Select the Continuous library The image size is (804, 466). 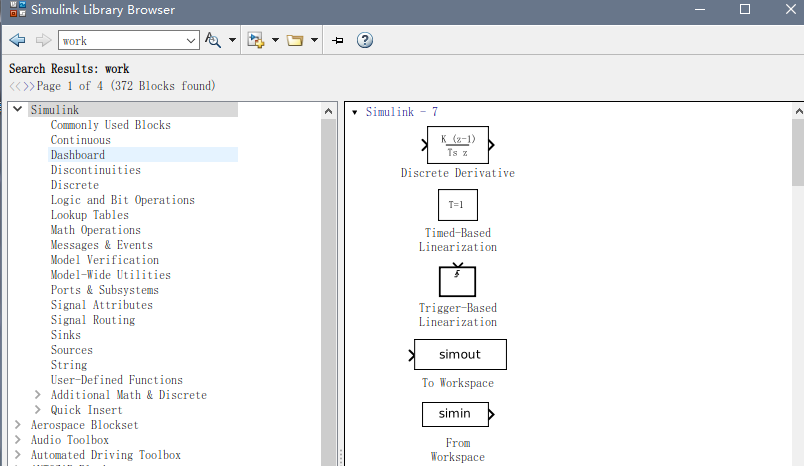coord(81,140)
